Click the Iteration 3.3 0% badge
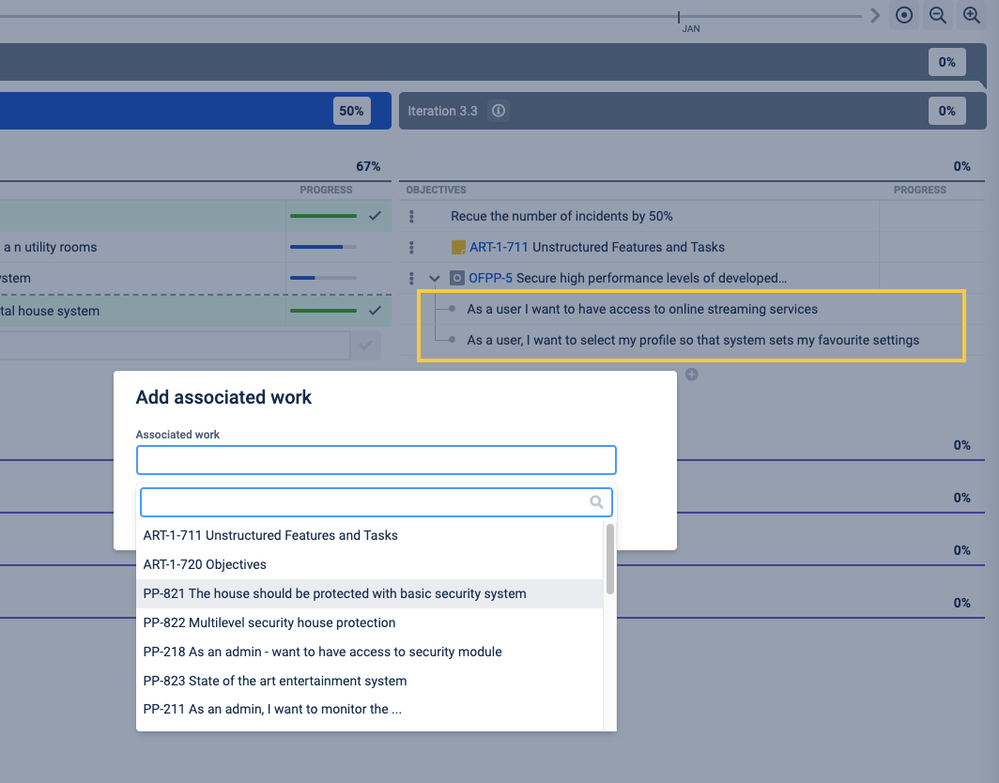This screenshot has width=999, height=783. click(x=947, y=111)
